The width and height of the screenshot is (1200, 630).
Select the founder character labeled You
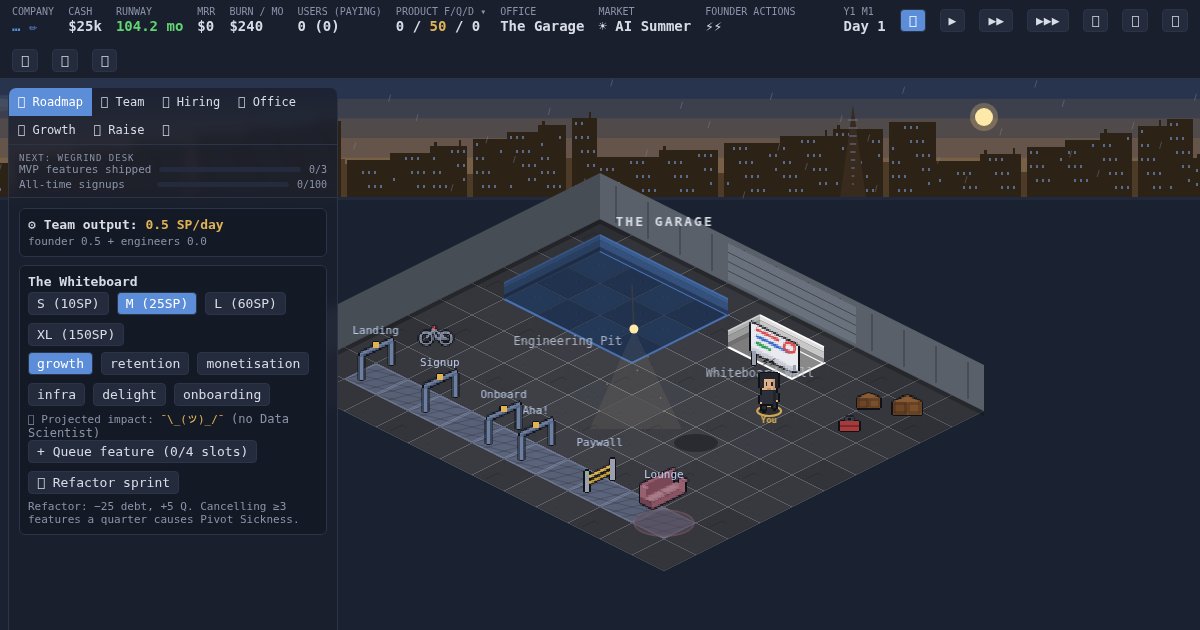768,394
